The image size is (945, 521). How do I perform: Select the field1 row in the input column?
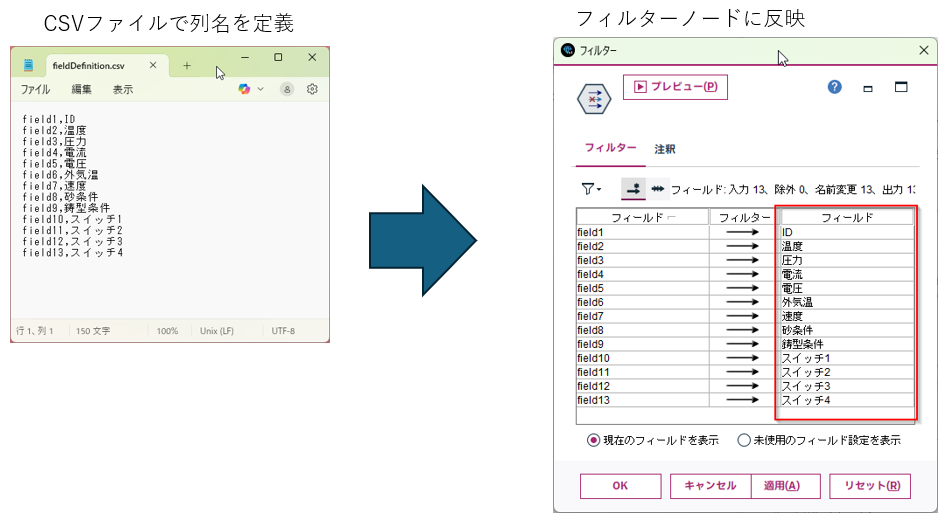pyautogui.click(x=642, y=232)
